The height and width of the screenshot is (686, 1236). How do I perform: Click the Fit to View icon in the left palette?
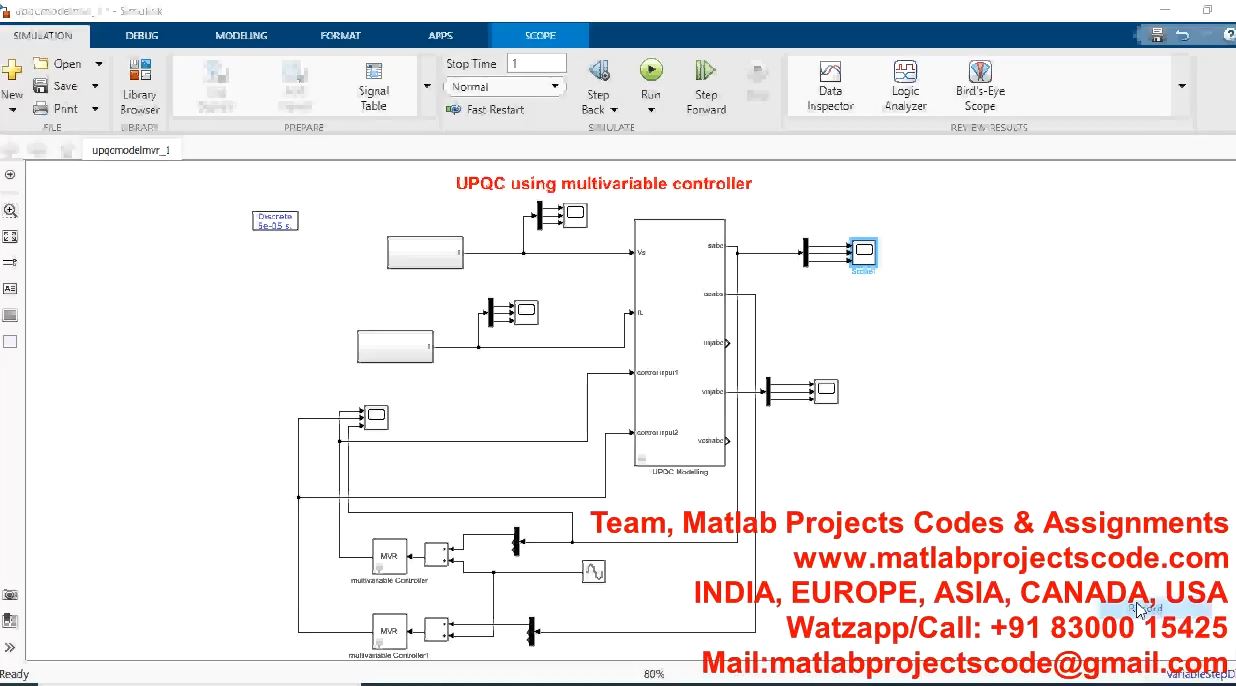point(10,237)
